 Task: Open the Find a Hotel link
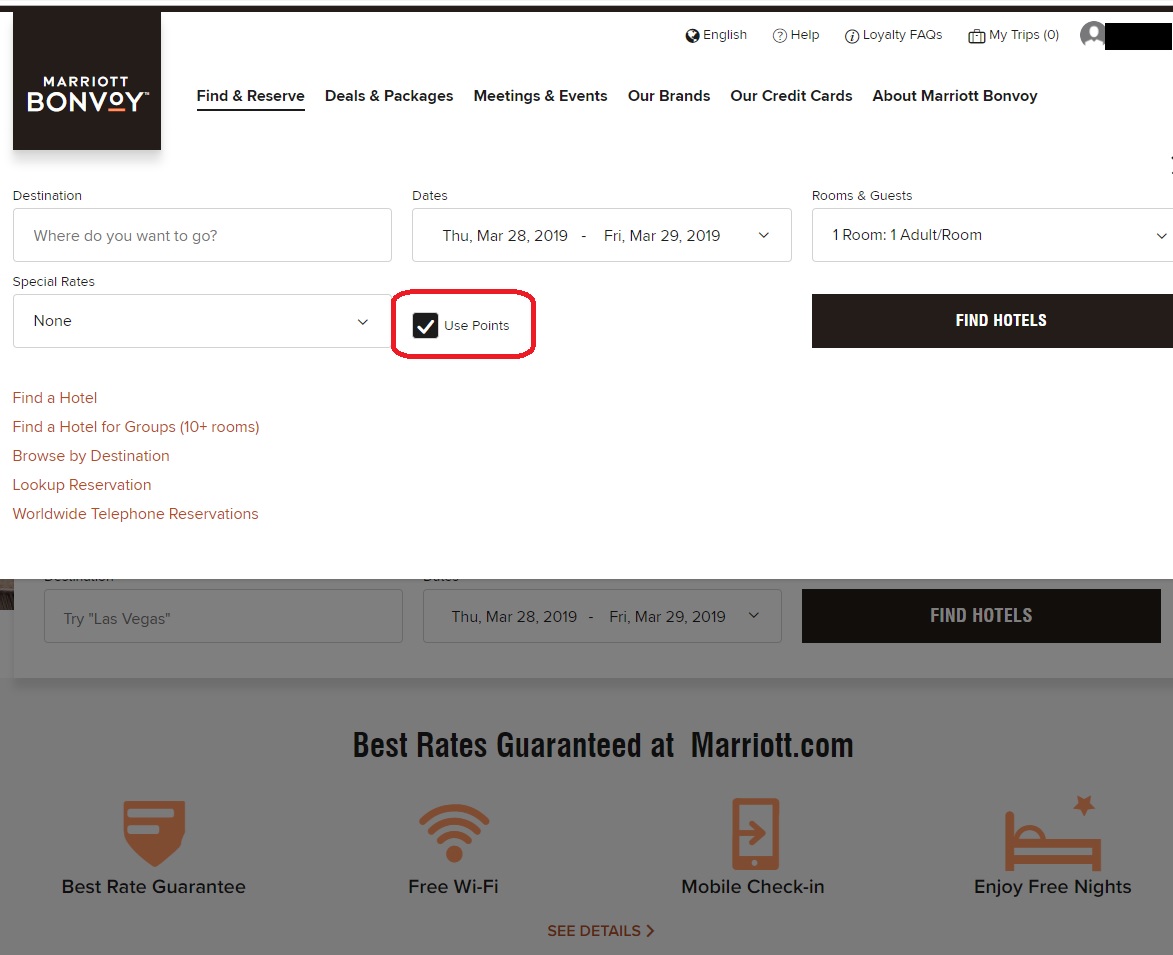coord(55,398)
